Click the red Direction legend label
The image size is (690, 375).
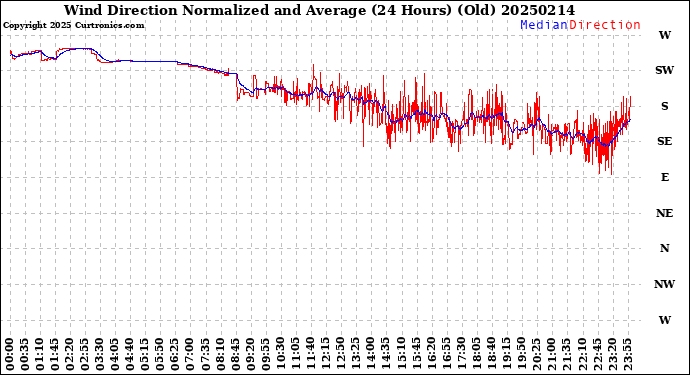point(605,25)
